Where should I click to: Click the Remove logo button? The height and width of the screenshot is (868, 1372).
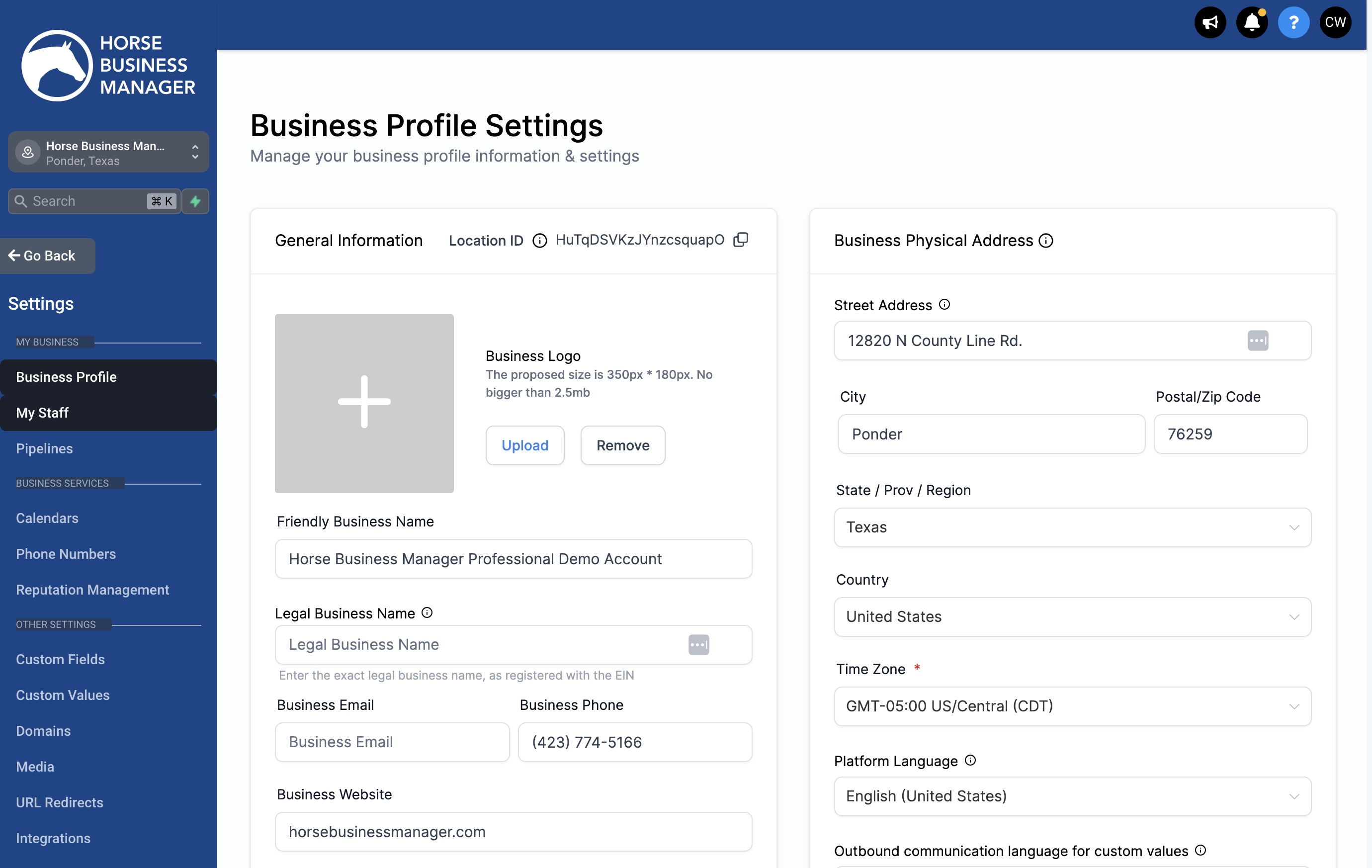tap(623, 445)
